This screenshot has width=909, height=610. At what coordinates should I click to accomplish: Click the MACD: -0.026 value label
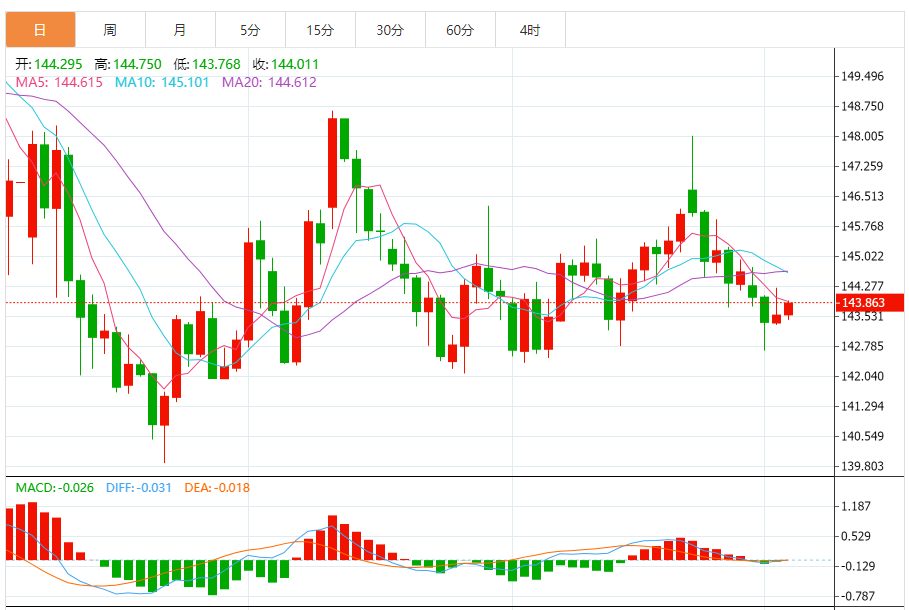click(x=54, y=488)
